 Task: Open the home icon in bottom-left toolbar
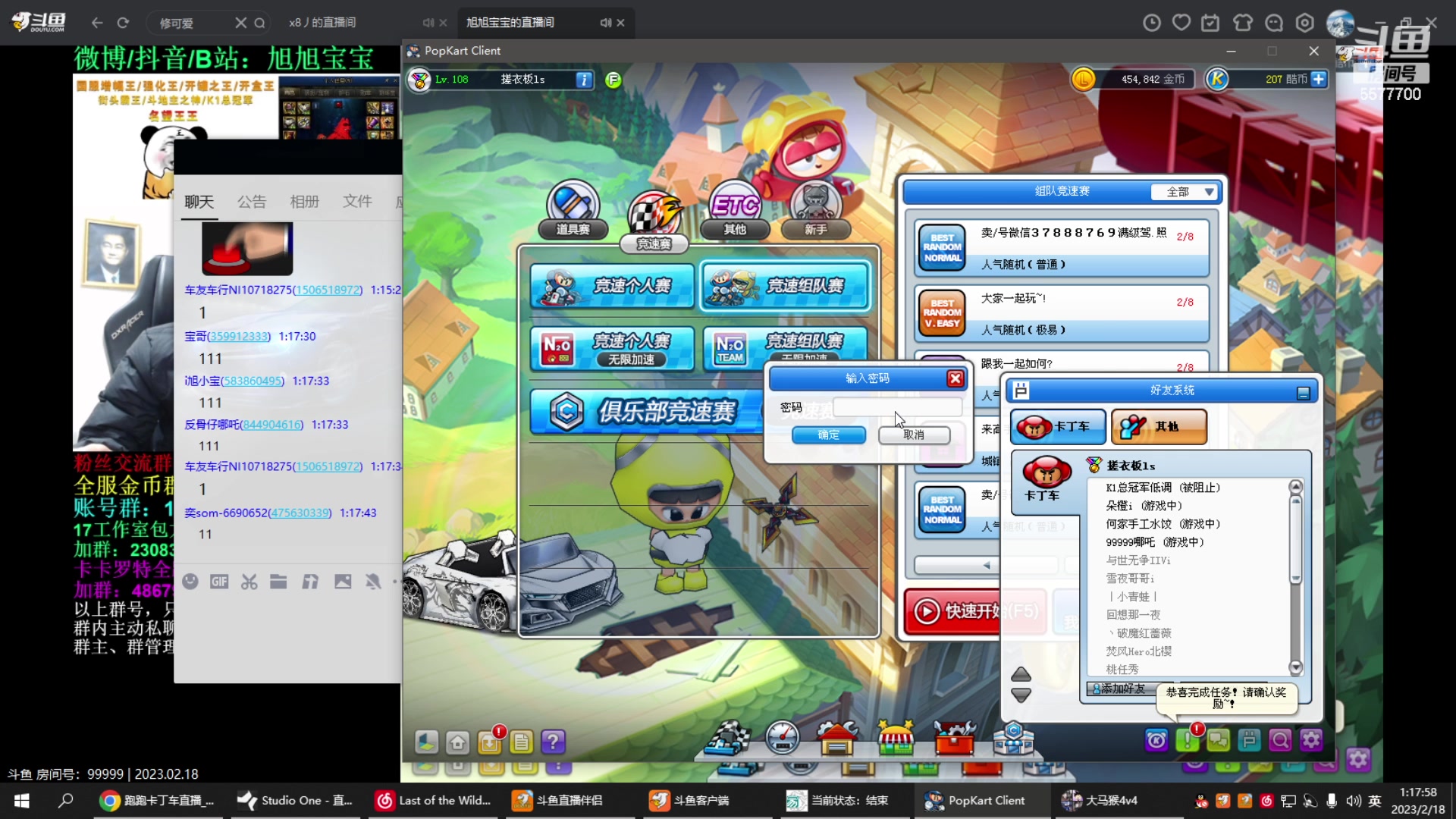458,742
